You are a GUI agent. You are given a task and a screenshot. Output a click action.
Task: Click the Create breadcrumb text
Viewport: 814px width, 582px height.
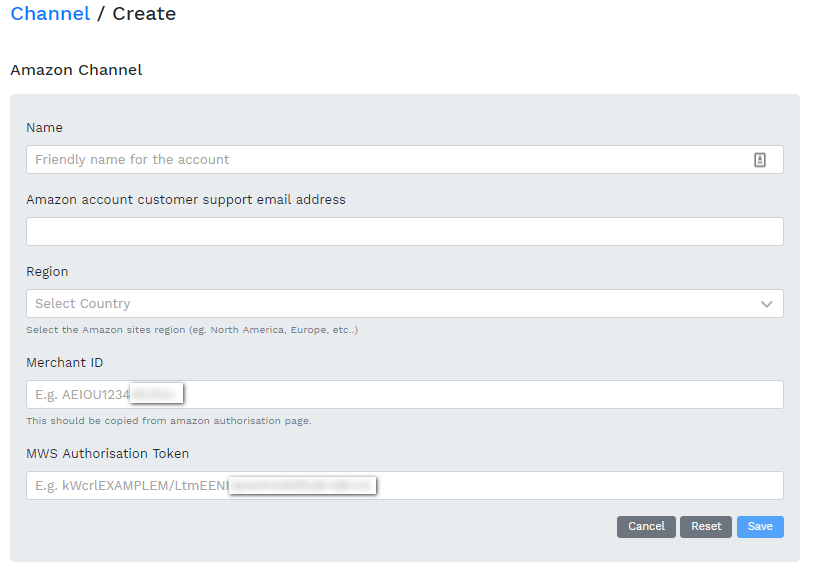coord(144,14)
